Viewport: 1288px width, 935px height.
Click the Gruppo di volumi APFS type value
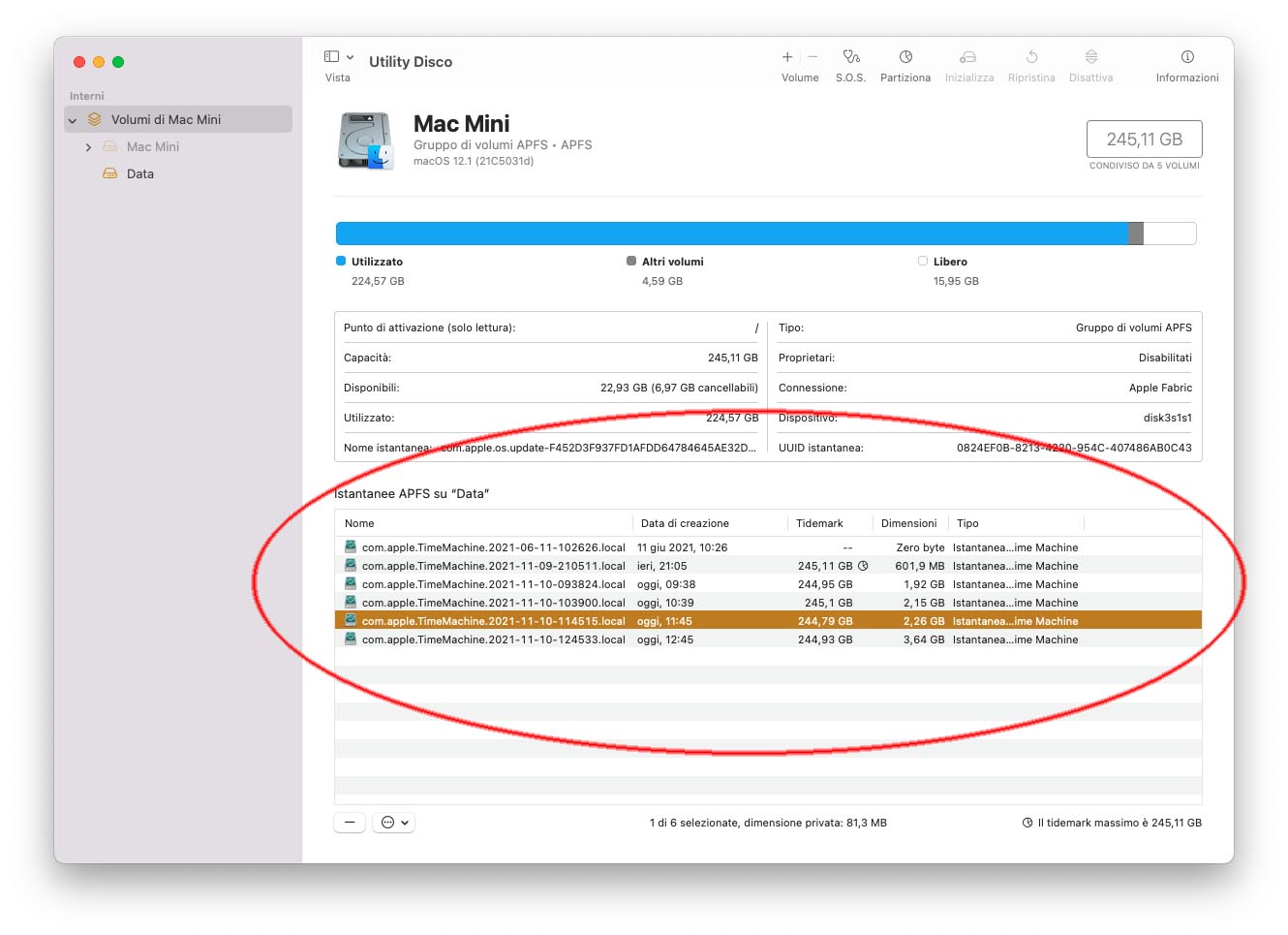[1134, 327]
